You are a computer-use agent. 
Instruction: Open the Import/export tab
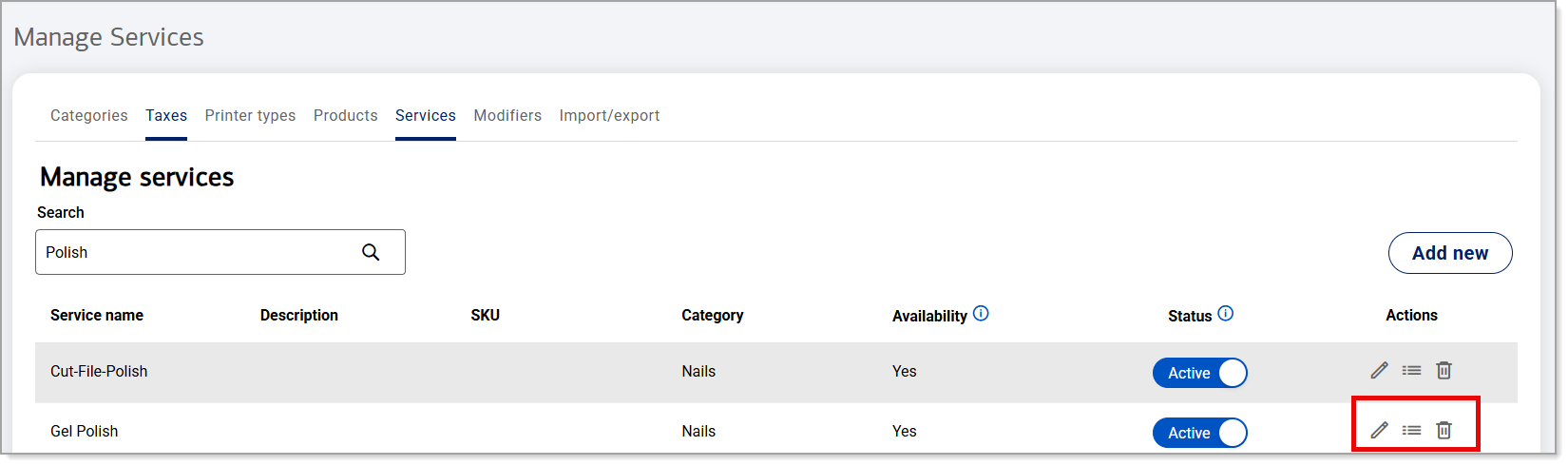click(x=609, y=115)
